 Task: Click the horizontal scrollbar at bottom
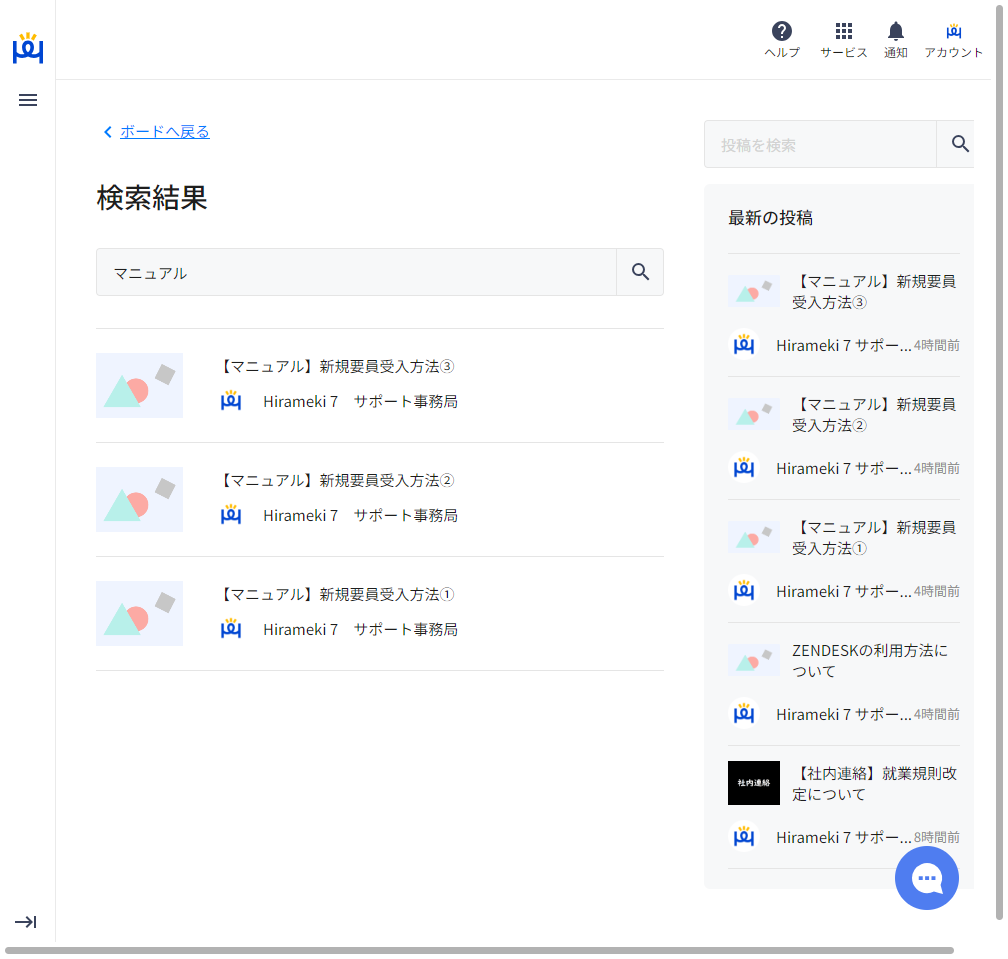click(480, 950)
